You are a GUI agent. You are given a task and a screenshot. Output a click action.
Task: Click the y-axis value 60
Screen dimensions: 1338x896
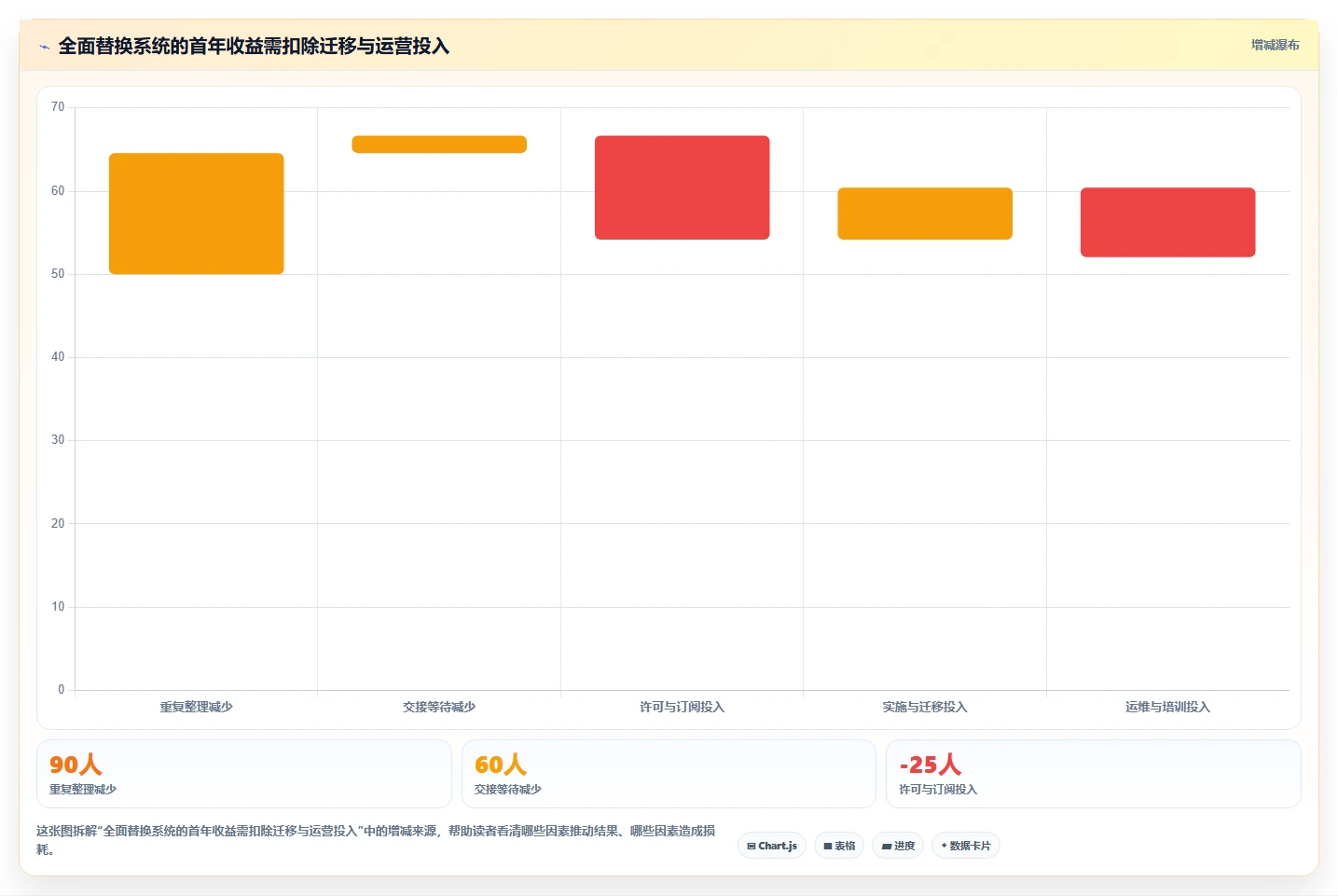tap(58, 191)
